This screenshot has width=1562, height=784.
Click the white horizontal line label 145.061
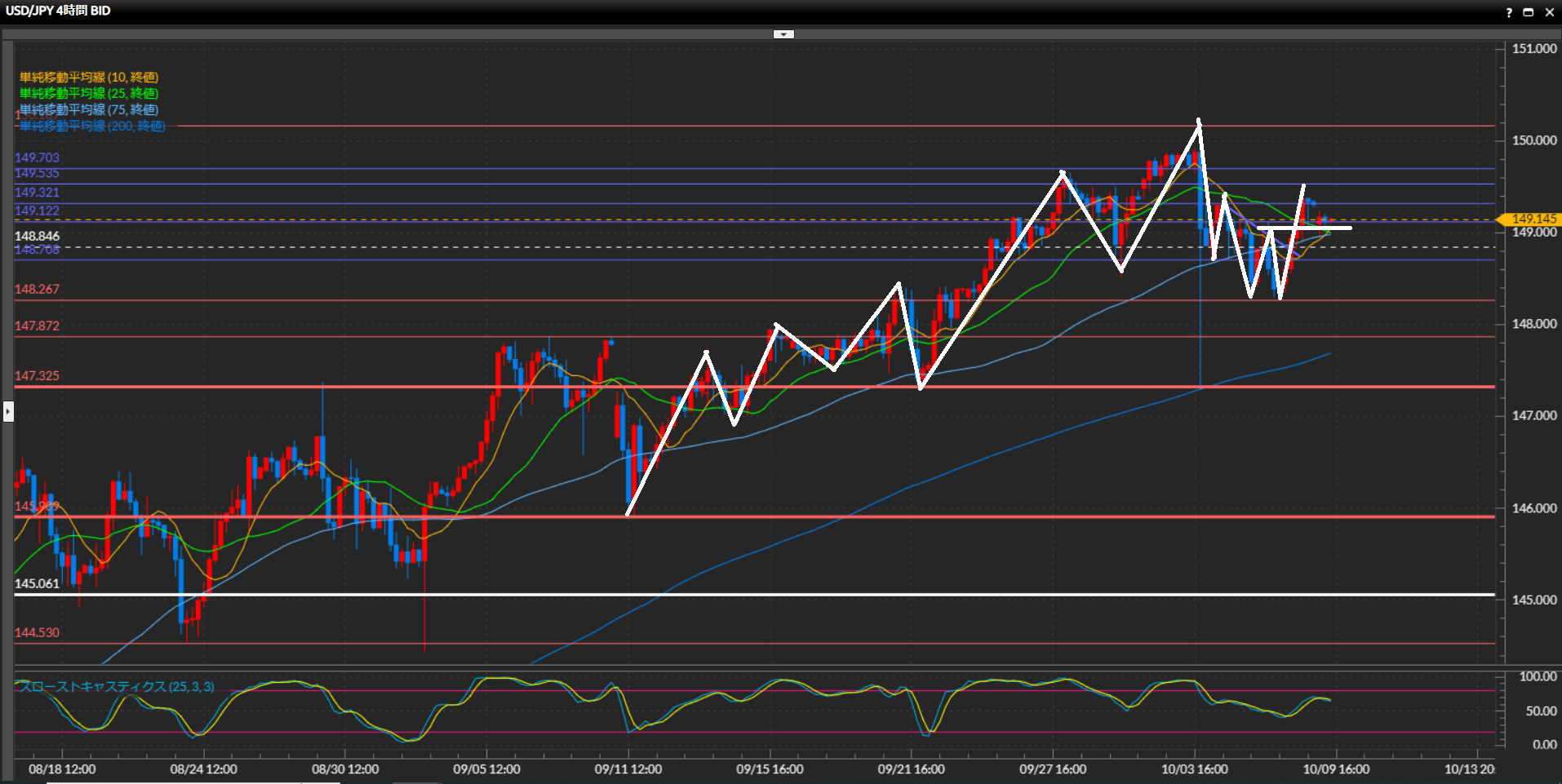37,583
